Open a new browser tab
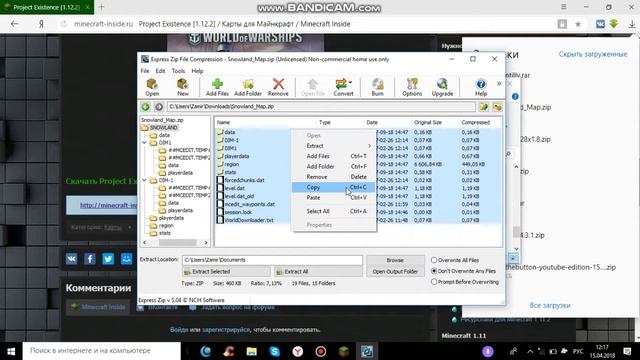 [x=101, y=7]
